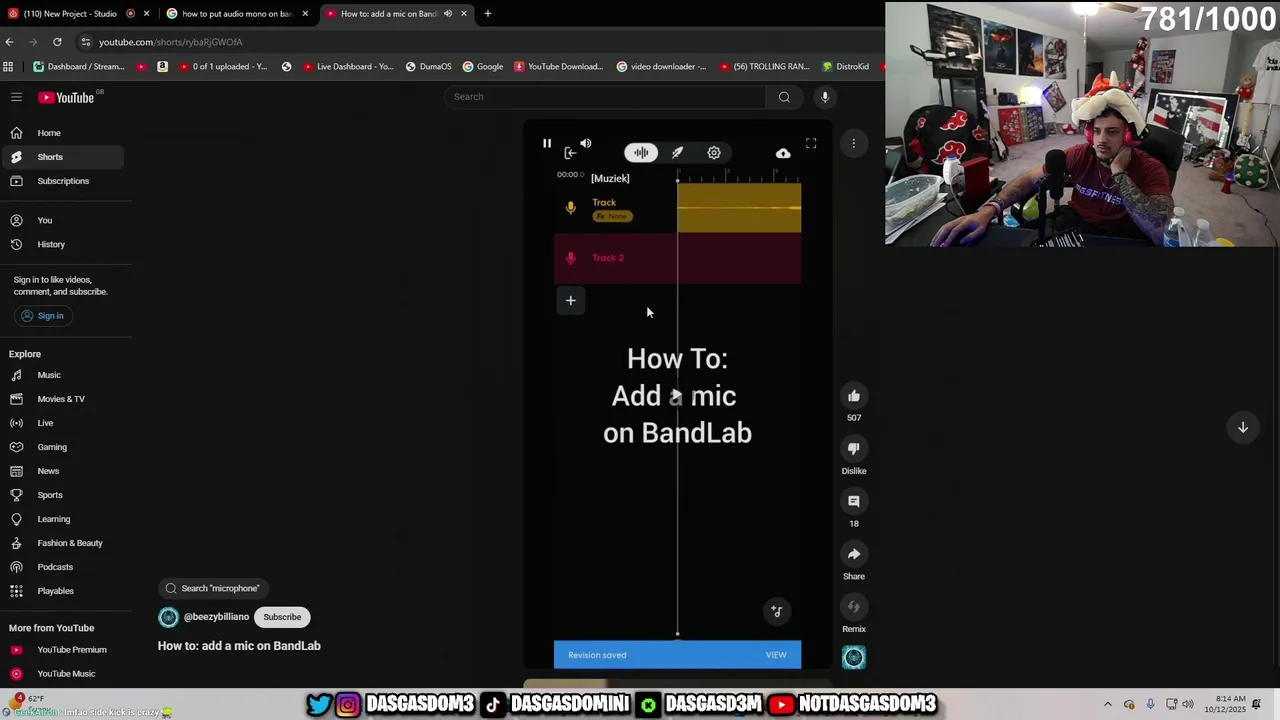Image resolution: width=1280 pixels, height=720 pixels.
Task: Open YouTube Music link
Action: pos(62,674)
